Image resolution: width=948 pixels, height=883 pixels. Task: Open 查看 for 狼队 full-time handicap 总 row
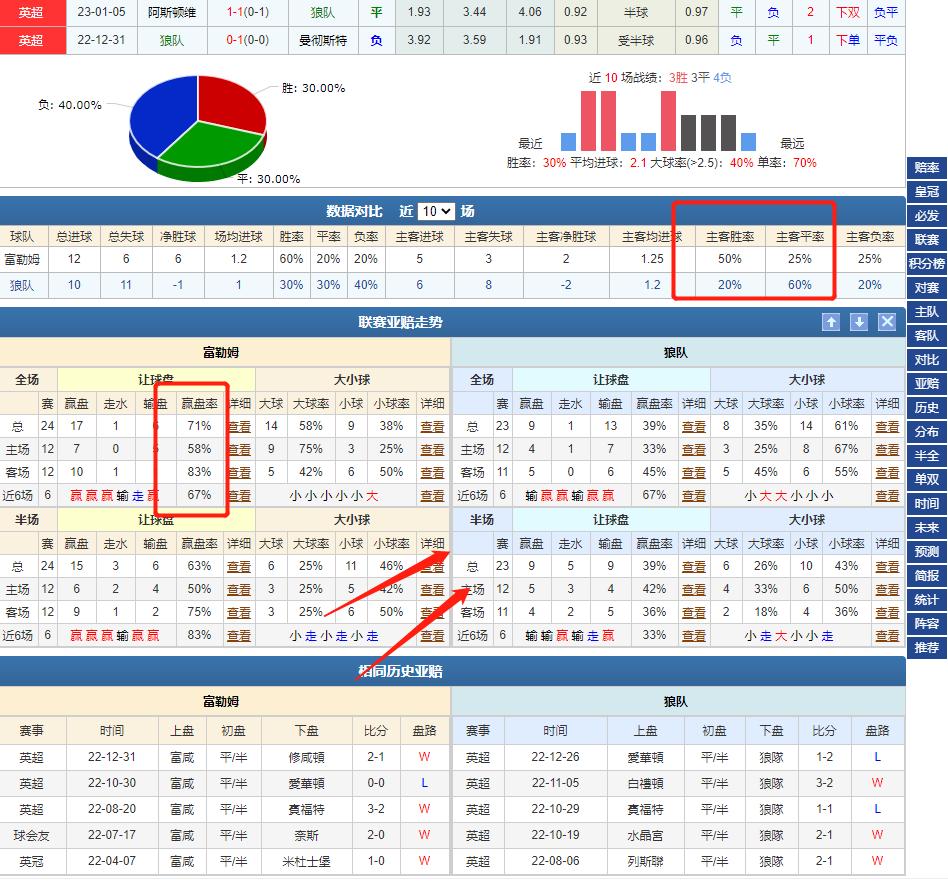click(693, 426)
